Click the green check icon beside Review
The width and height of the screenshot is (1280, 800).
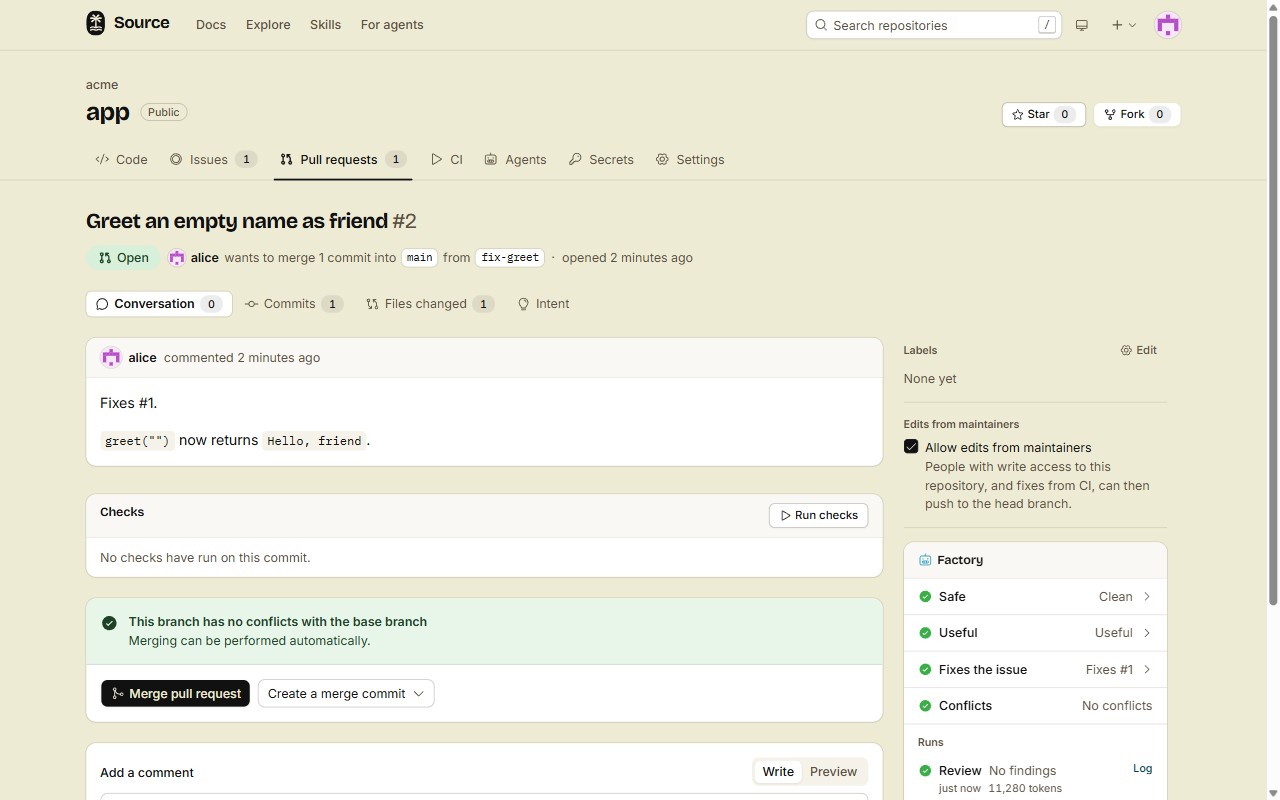pyautogui.click(x=925, y=771)
